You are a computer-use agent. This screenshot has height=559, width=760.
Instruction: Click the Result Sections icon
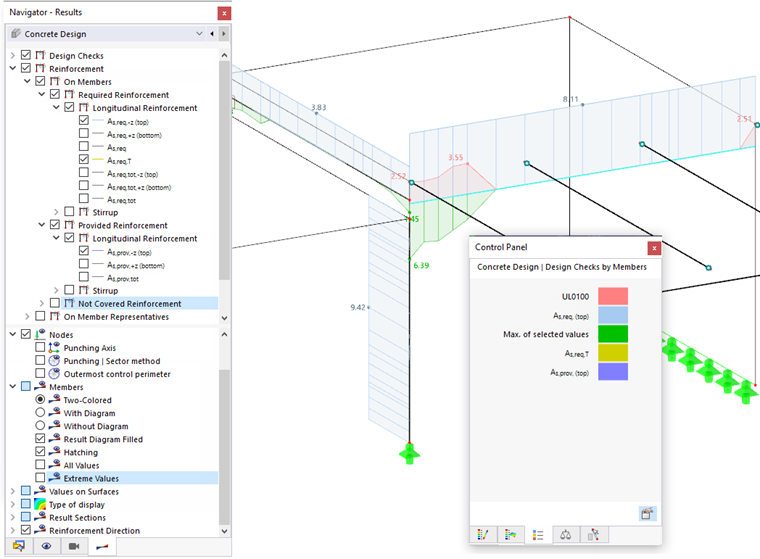tap(40, 517)
